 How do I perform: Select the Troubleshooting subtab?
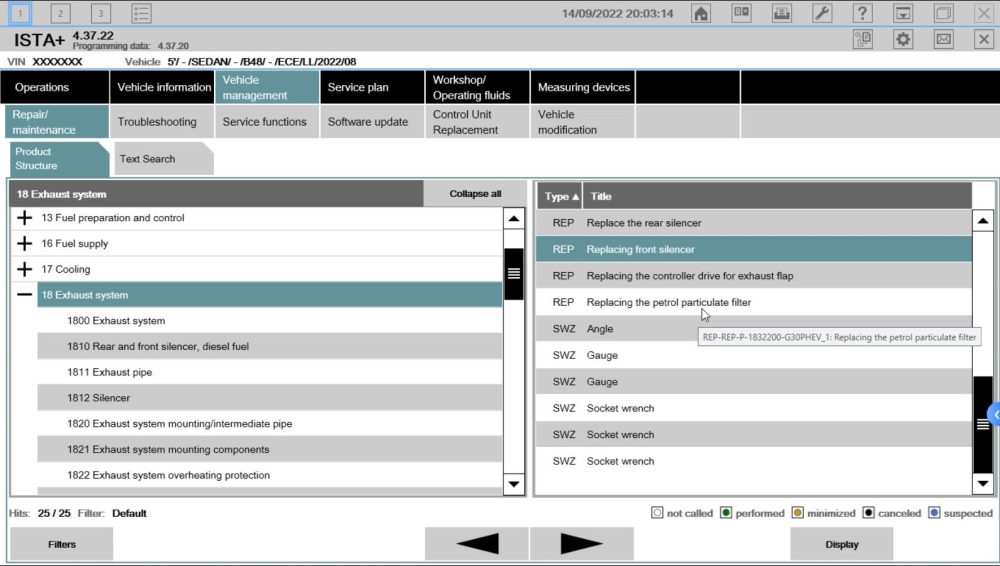click(163, 122)
